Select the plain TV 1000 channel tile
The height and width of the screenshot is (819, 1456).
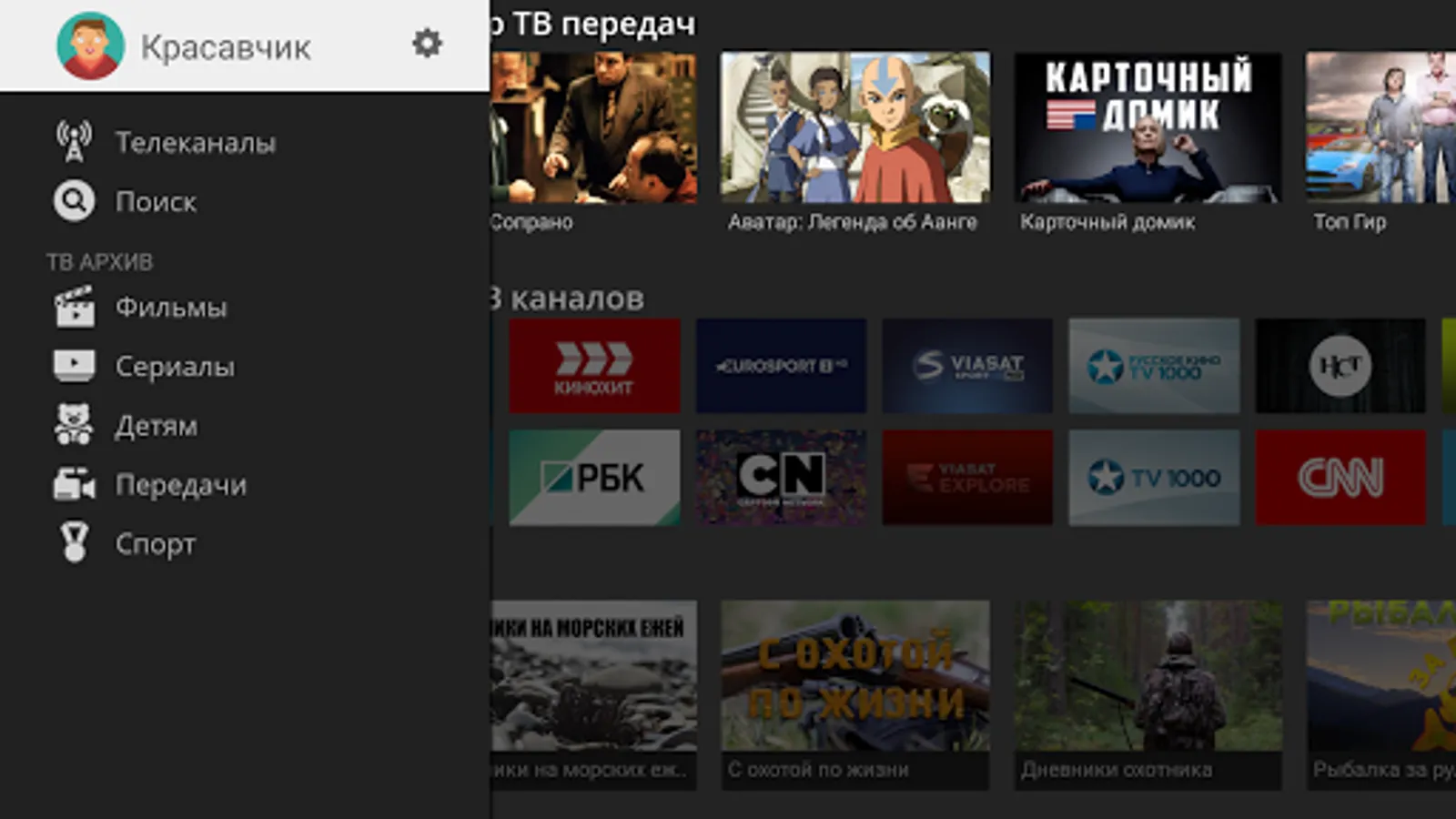1154,478
